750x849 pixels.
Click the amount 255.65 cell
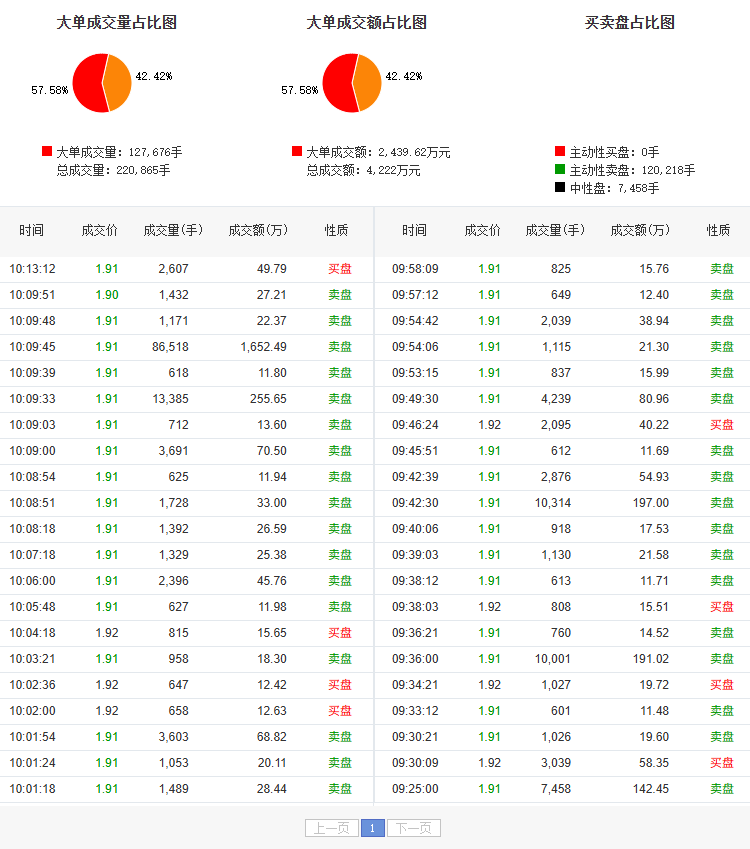coord(268,399)
